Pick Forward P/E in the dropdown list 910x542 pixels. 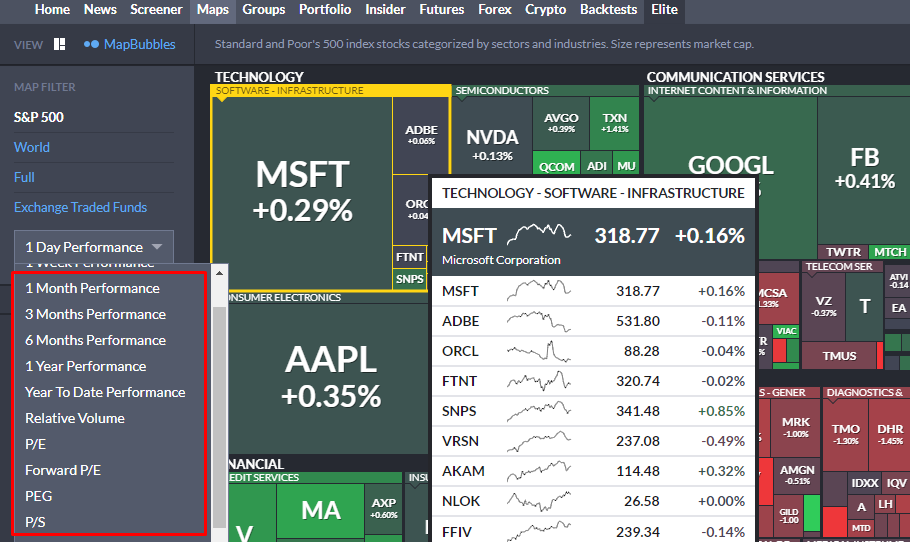coord(63,470)
